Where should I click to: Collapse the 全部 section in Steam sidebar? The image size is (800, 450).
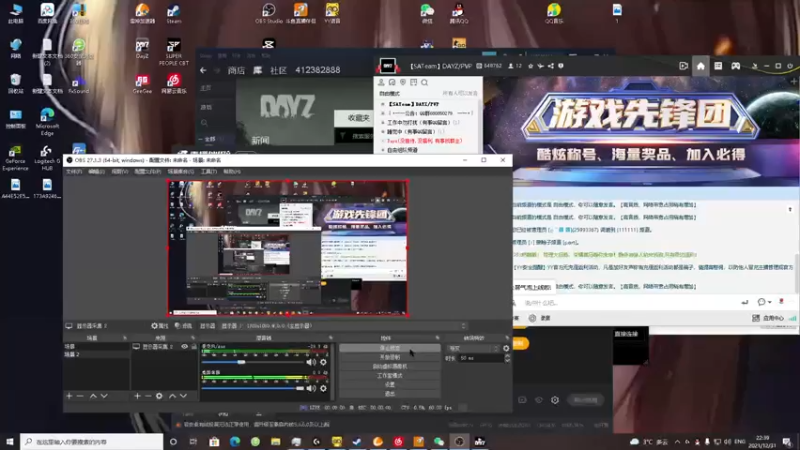click(x=201, y=139)
